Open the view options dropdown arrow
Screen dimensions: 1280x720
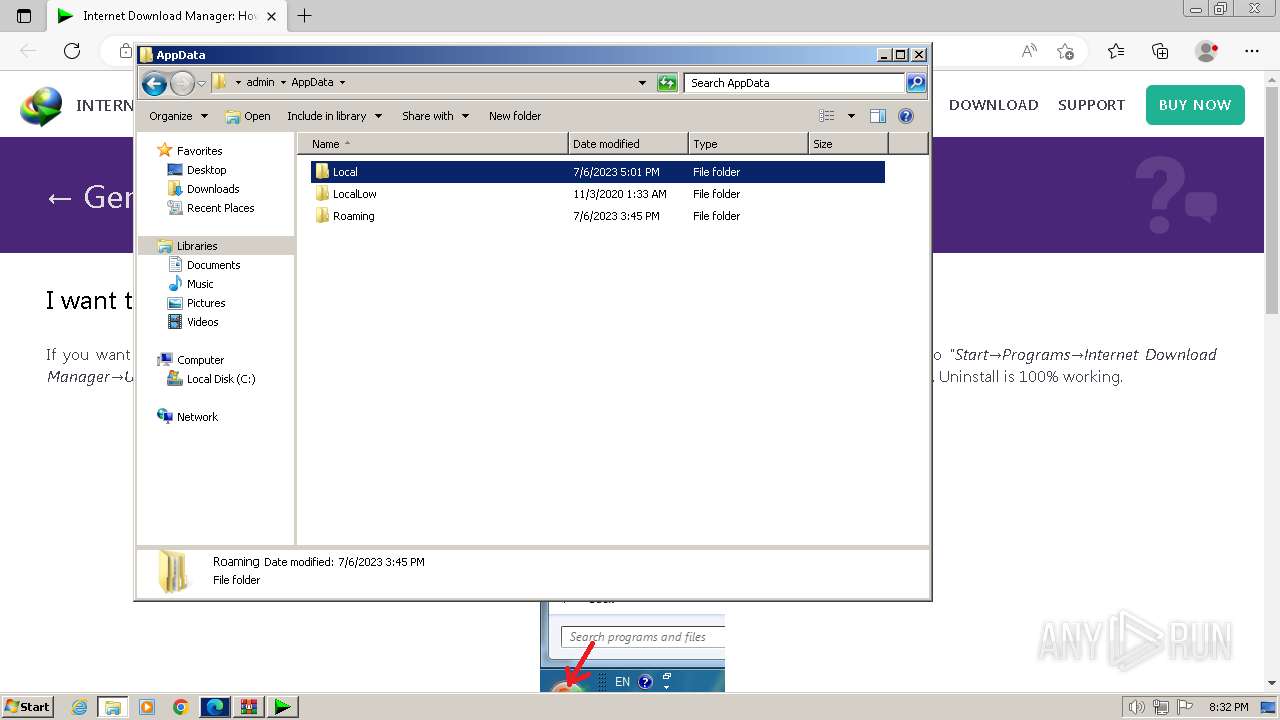pos(851,116)
